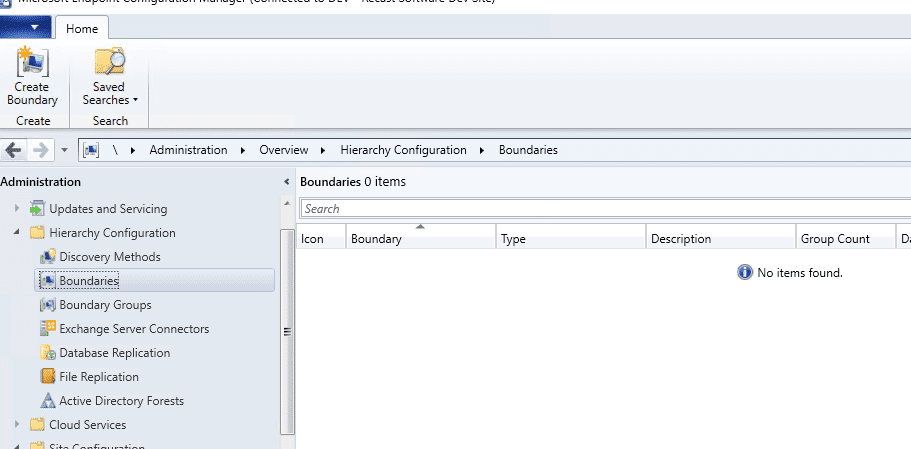Click Overview in the breadcrumb path
The image size is (911, 449).
tap(283, 150)
